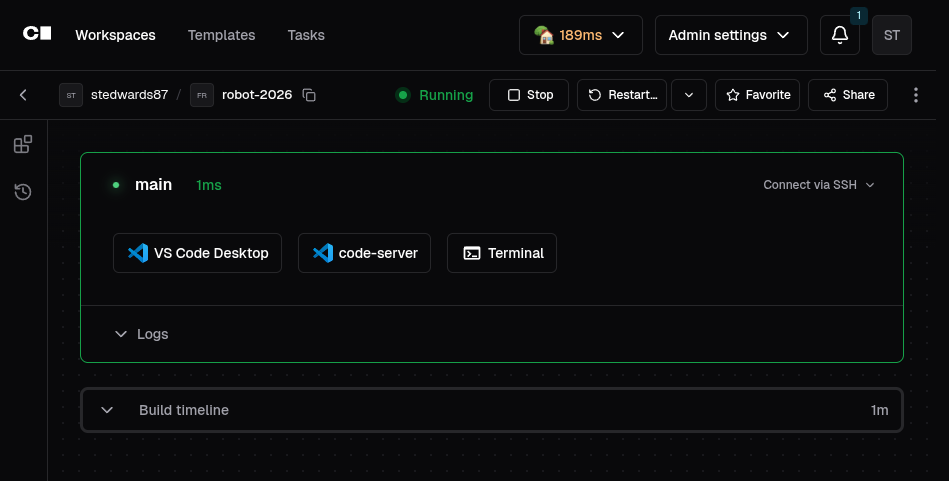This screenshot has height=481, width=949.
Task: Open the three-dot more options menu
Action: tap(916, 95)
